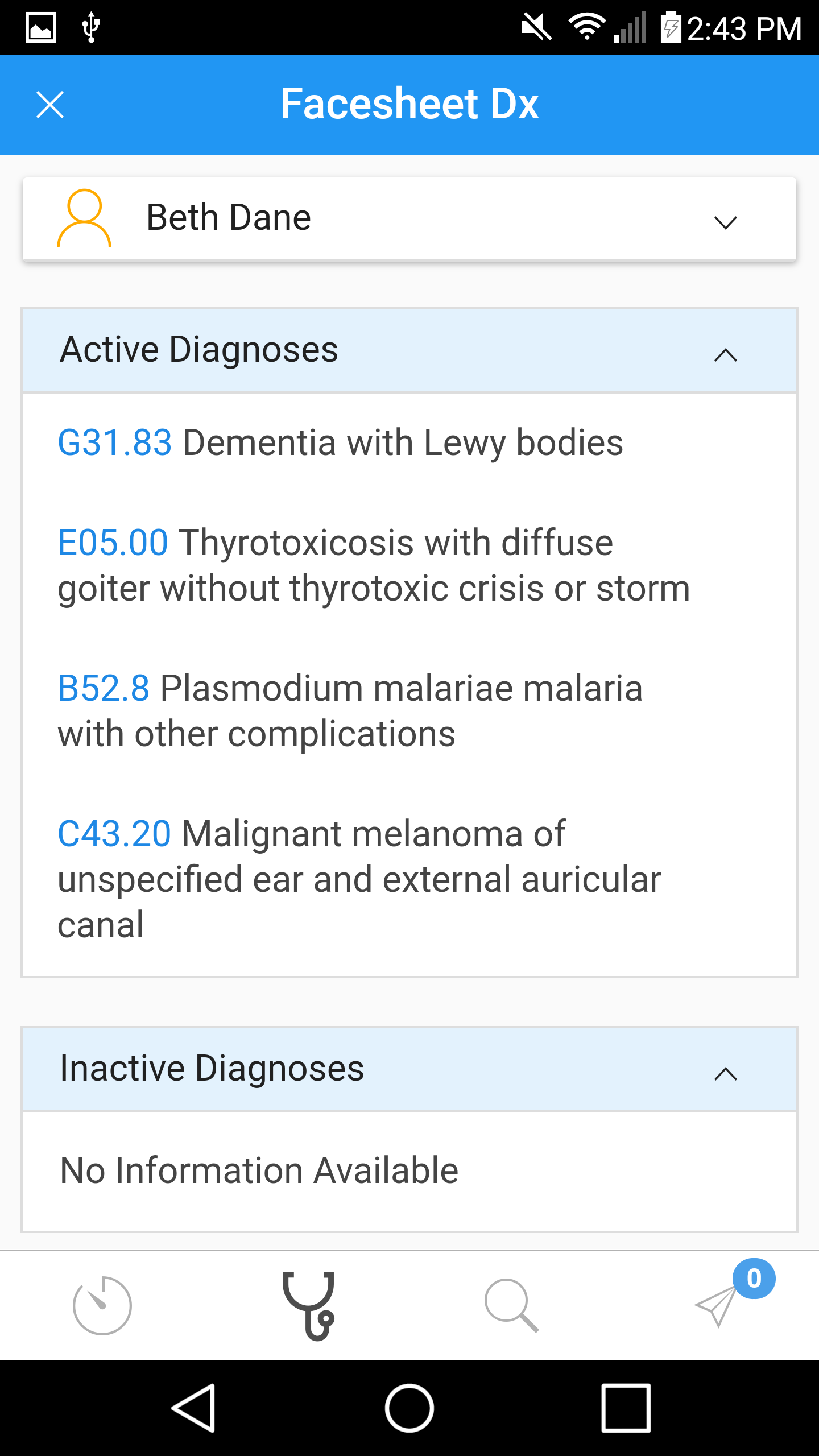This screenshot has height=1456, width=819.
Task: Collapse the Inactive Diagnoses section
Action: click(x=725, y=1074)
